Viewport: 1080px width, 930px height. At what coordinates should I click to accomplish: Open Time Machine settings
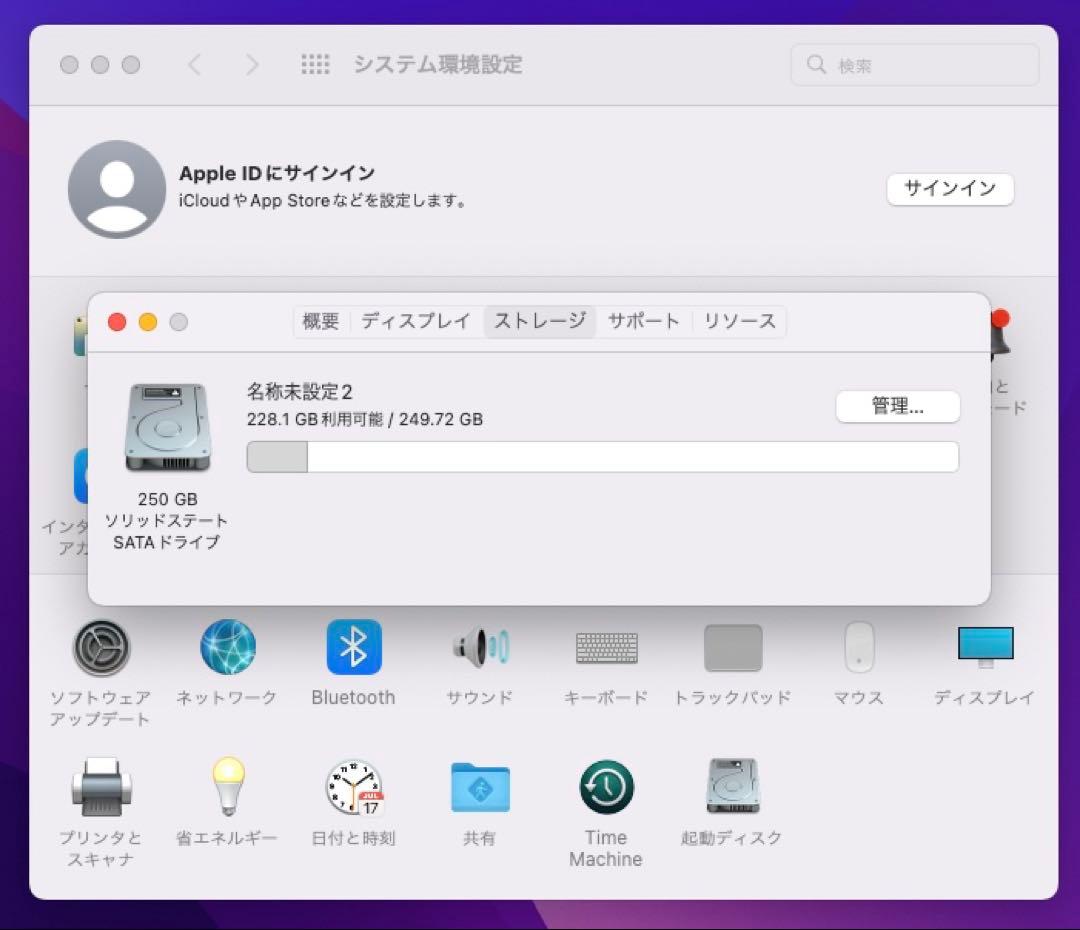pyautogui.click(x=605, y=788)
